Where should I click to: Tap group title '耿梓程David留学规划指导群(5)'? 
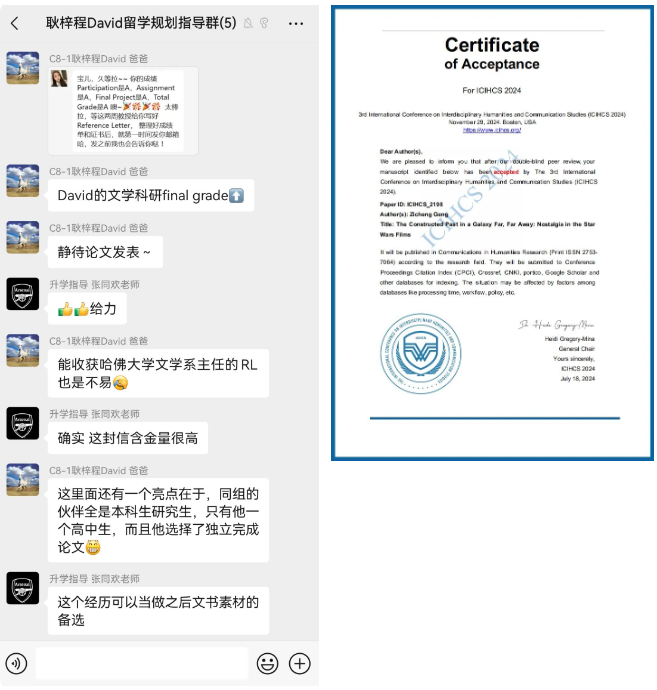point(141,23)
